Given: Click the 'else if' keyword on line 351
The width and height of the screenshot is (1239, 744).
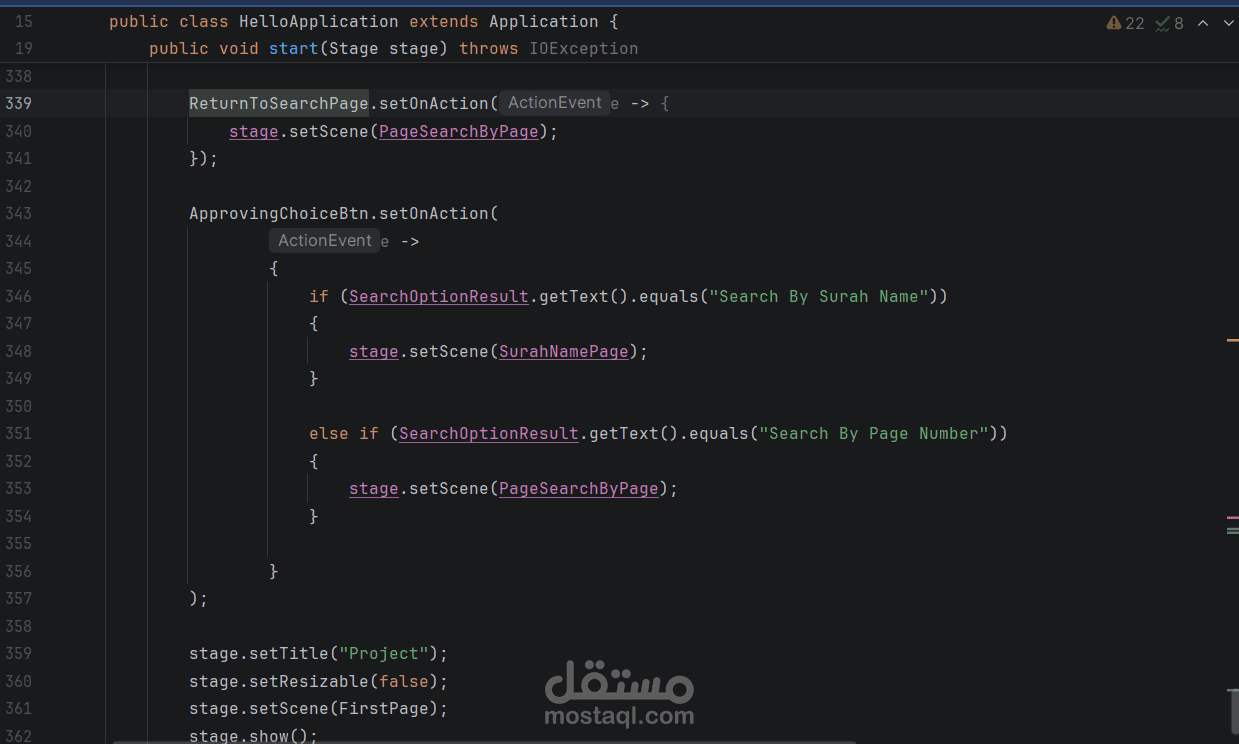Looking at the screenshot, I should pyautogui.click(x=344, y=433).
